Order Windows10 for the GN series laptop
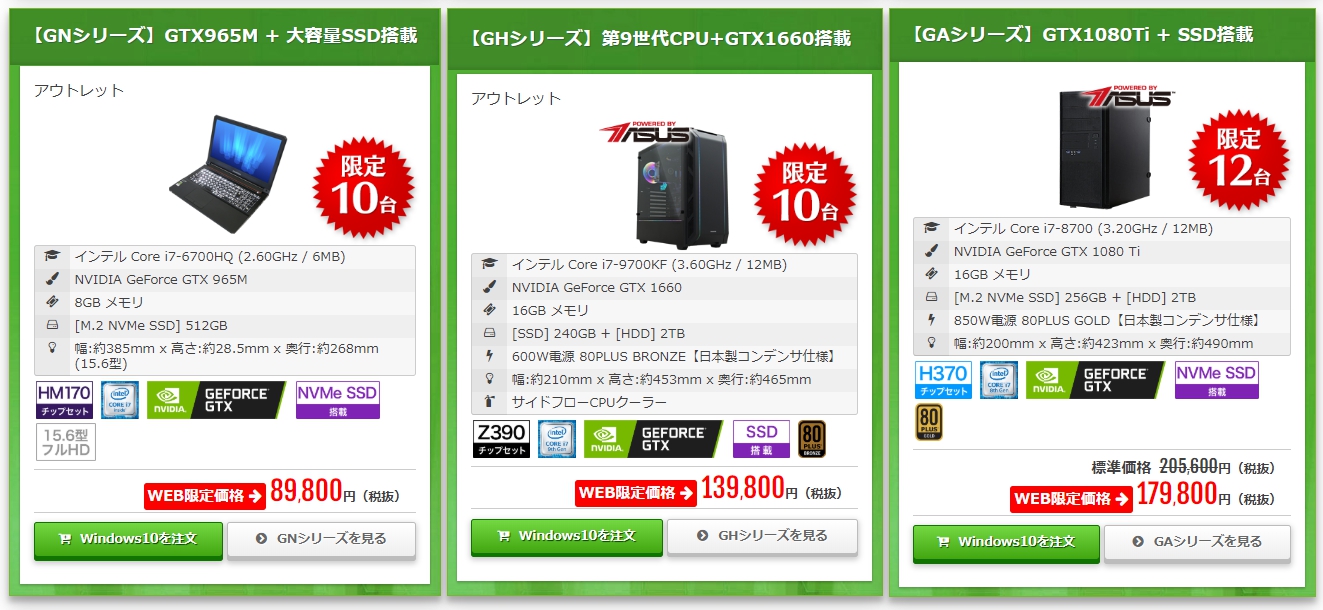 (128, 539)
